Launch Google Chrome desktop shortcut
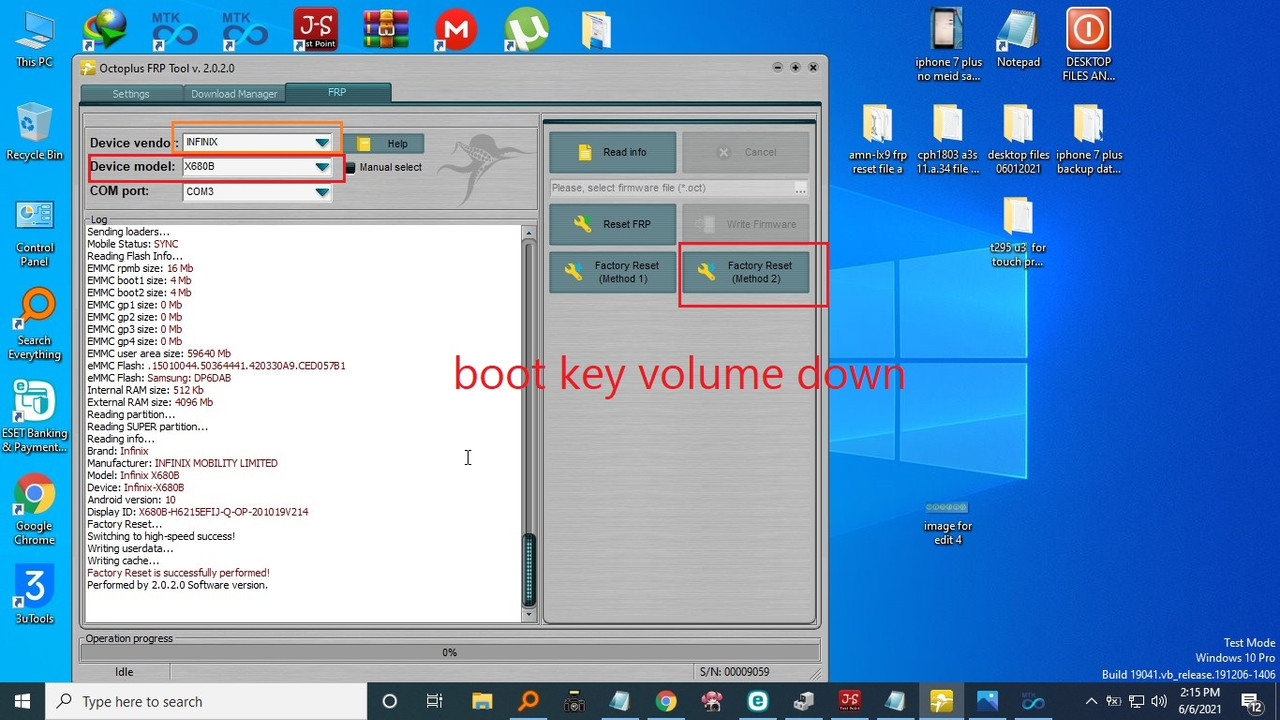 click(34, 510)
